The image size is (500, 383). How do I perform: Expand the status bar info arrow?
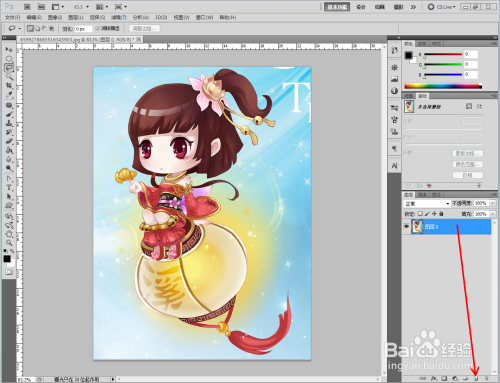(113, 379)
